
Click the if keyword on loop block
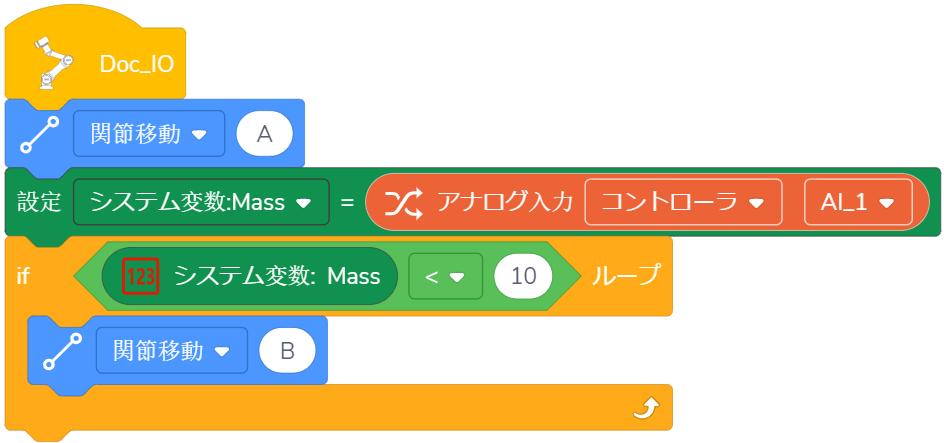(x=22, y=276)
